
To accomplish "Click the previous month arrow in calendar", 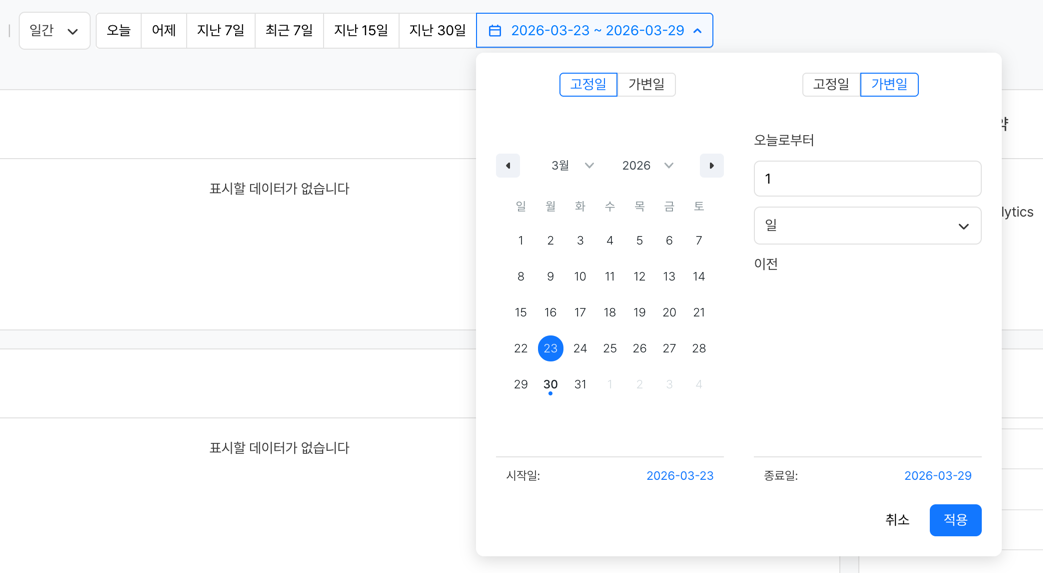I will (x=508, y=166).
